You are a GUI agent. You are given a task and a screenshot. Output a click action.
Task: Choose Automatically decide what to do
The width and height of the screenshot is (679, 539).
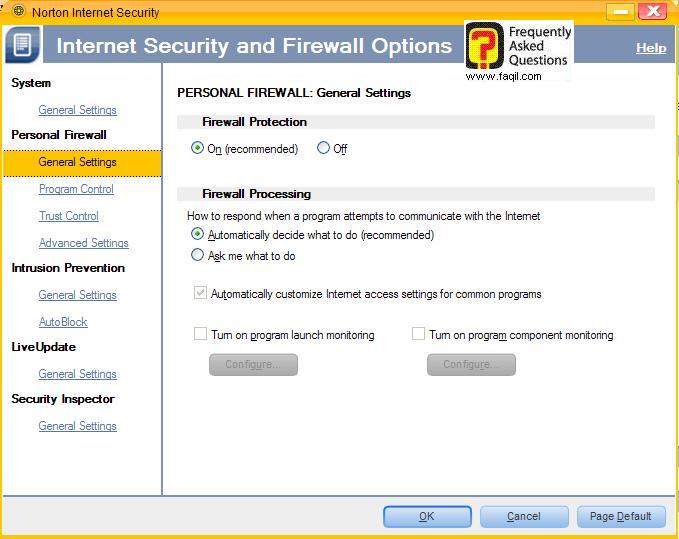pos(197,234)
